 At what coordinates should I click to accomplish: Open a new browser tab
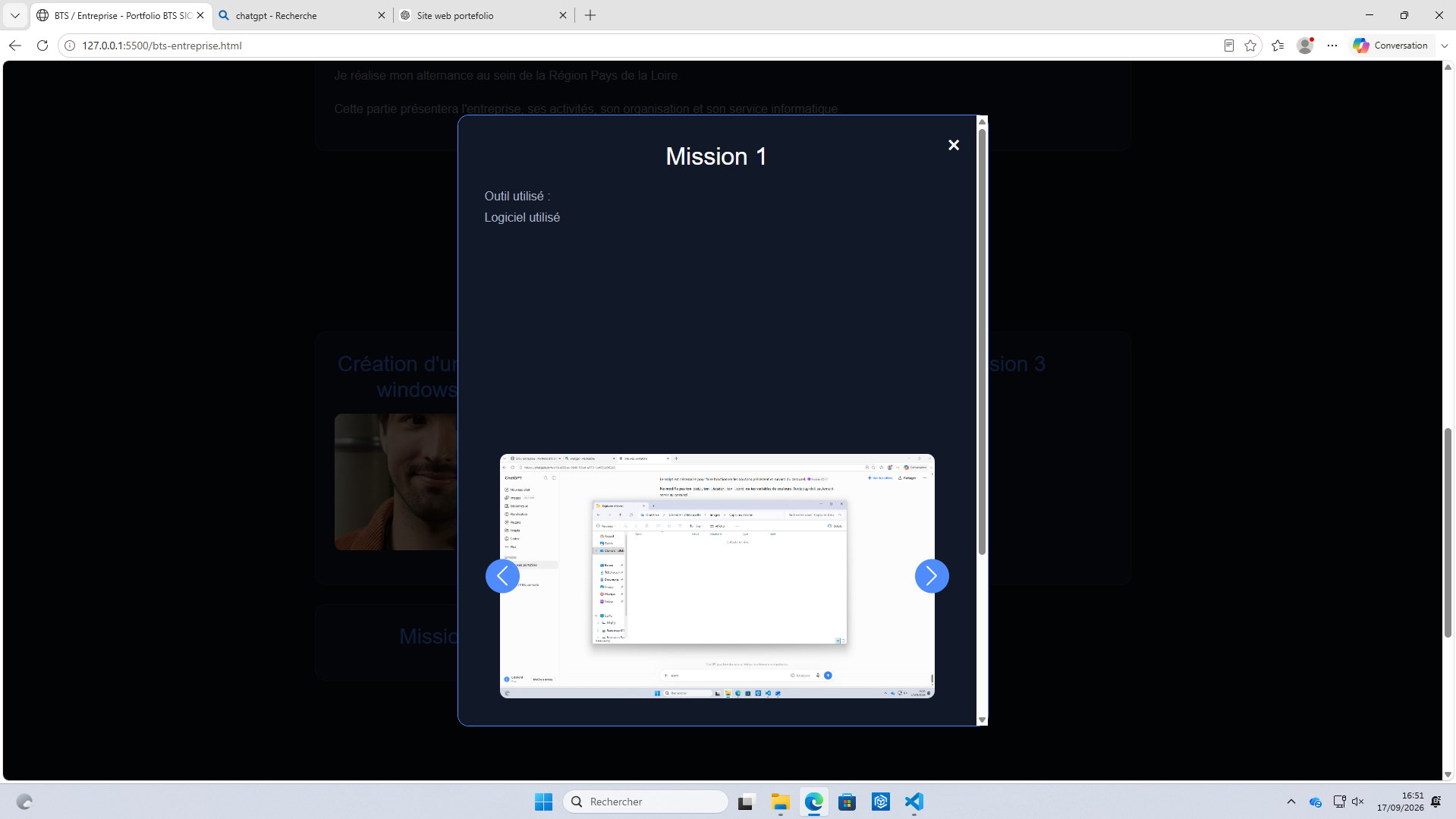click(x=590, y=15)
